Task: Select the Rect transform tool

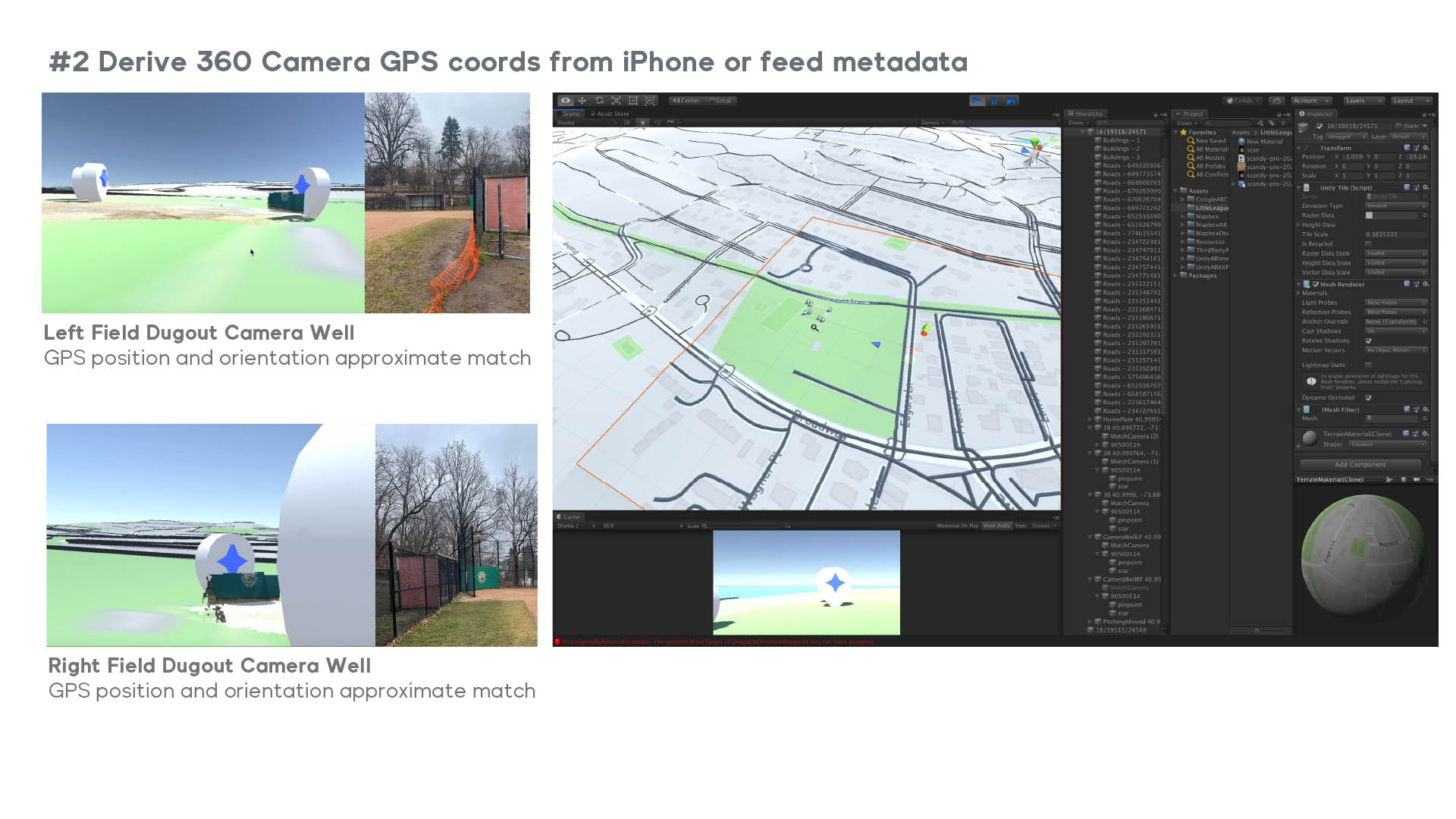Action: click(633, 101)
